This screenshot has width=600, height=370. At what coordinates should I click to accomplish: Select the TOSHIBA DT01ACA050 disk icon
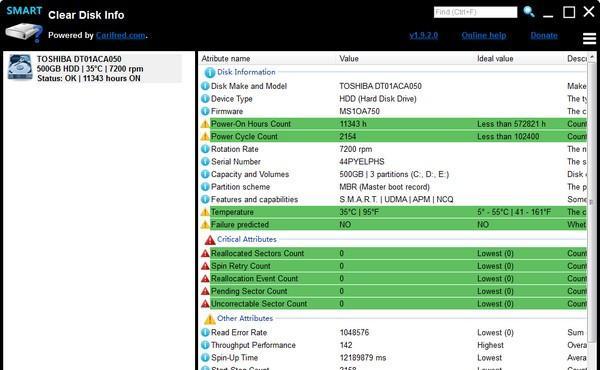pyautogui.click(x=20, y=67)
